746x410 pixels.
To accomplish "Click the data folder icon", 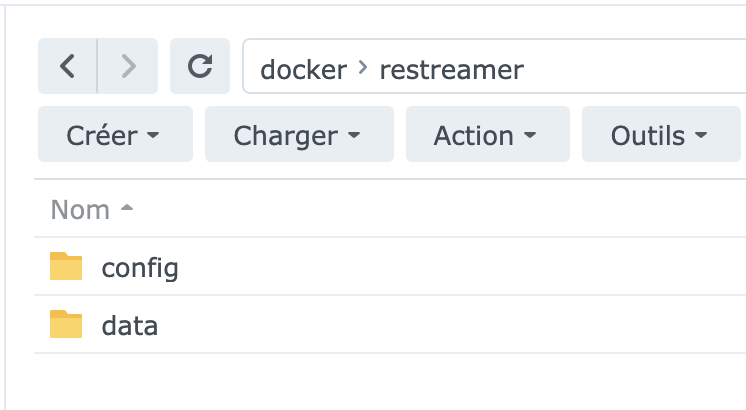I will [66, 325].
